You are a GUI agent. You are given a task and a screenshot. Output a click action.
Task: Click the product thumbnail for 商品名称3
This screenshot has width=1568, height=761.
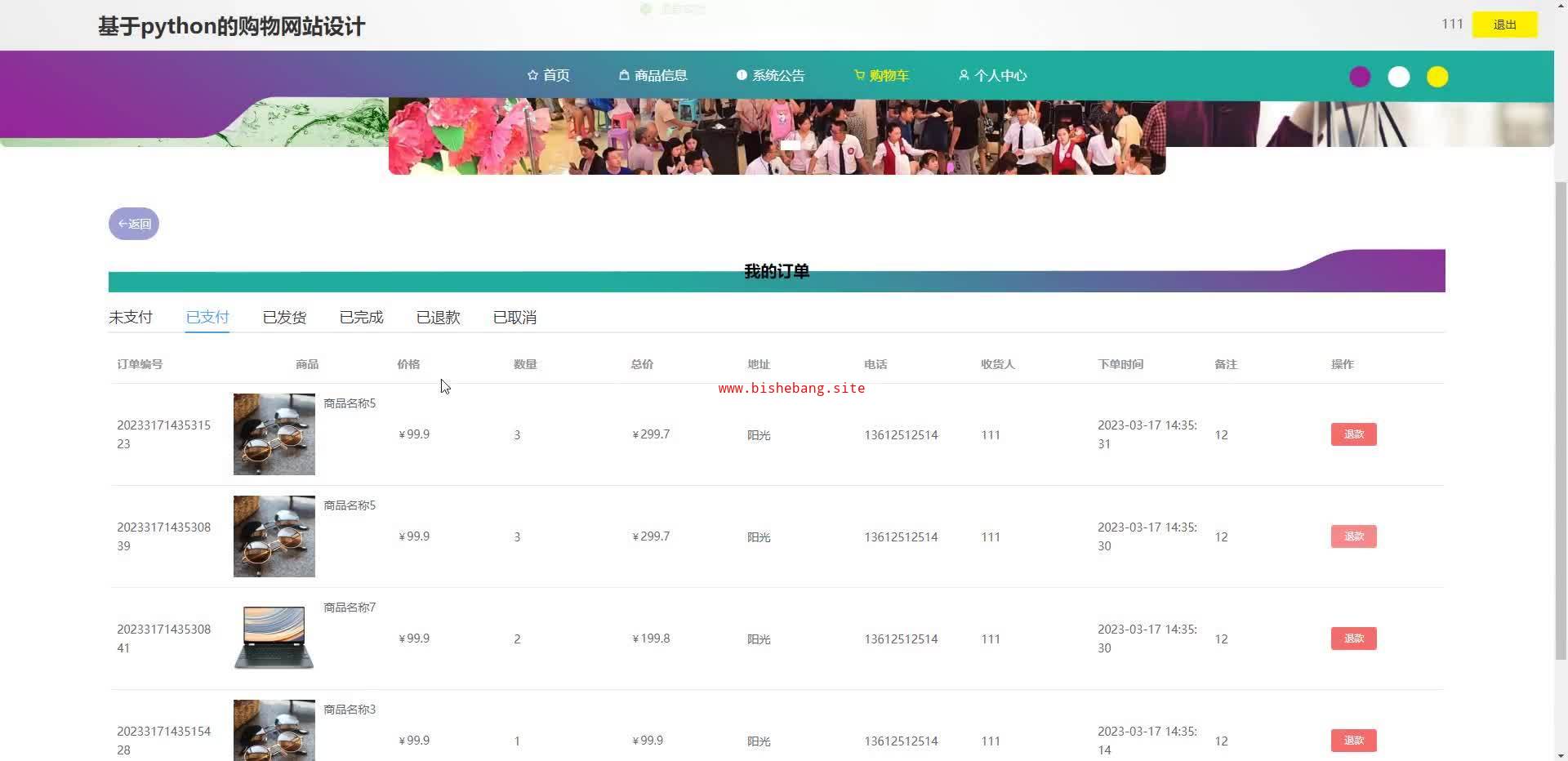click(274, 730)
